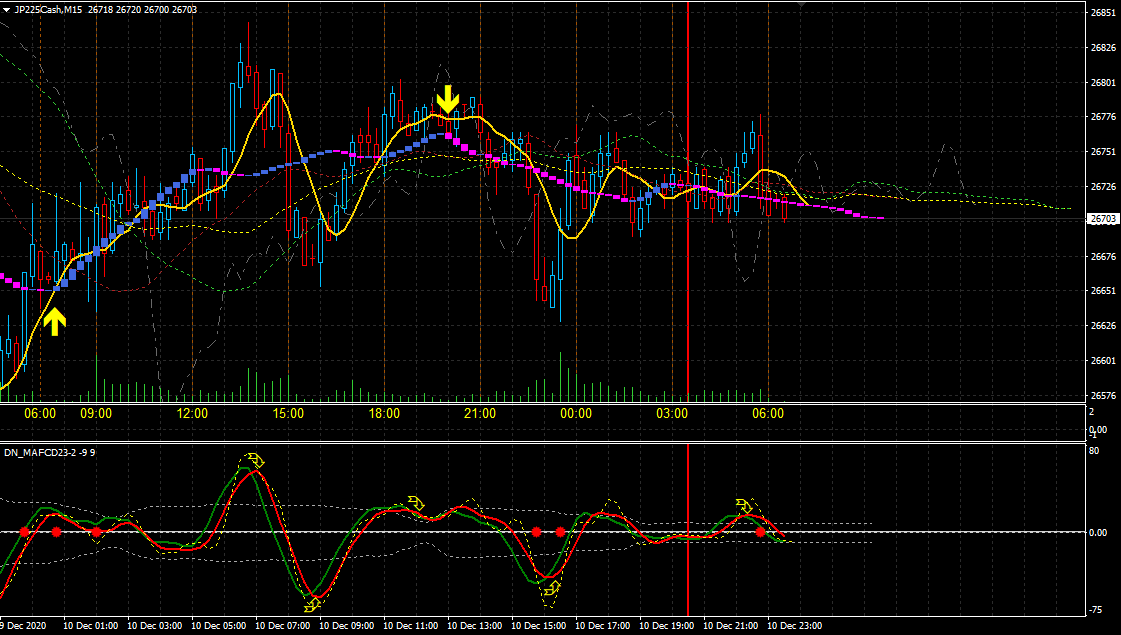1121x635 pixels.
Task: Click the 10 Dec 07:00 time axis label
Action: coord(282,626)
